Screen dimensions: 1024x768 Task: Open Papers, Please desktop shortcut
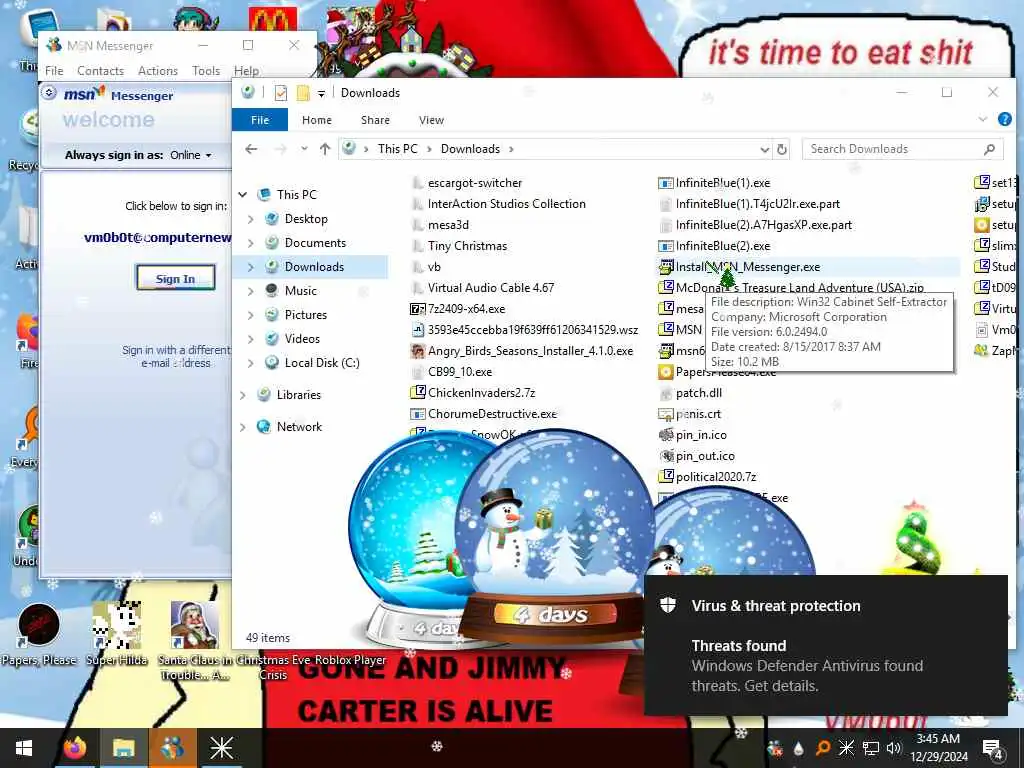pyautogui.click(x=39, y=634)
